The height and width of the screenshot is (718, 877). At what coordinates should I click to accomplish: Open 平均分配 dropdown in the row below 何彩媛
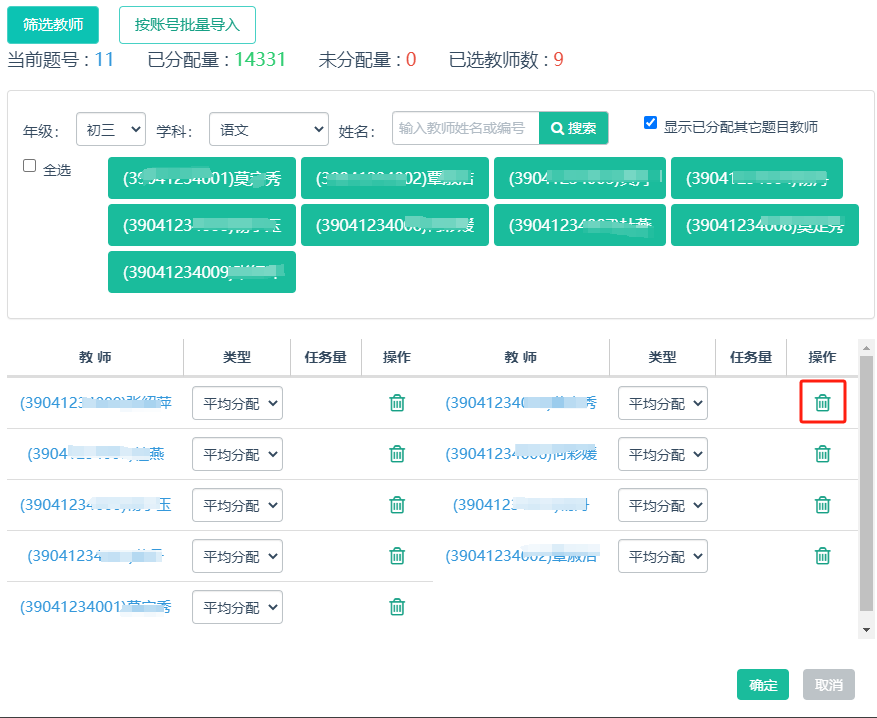(663, 505)
